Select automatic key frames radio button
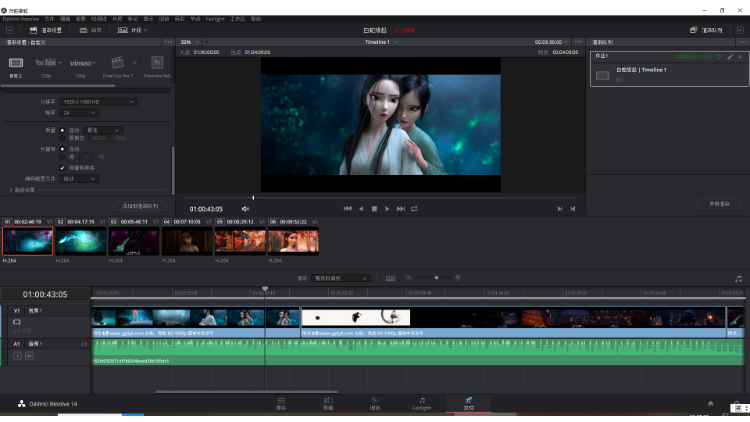The width and height of the screenshot is (750, 422). click(x=62, y=149)
